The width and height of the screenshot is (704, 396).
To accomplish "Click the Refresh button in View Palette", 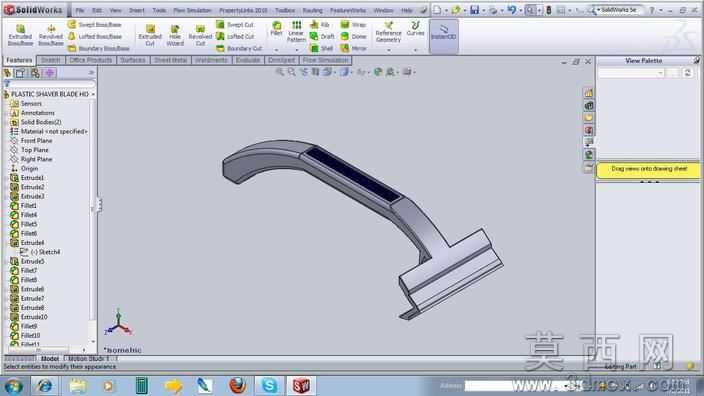I will point(687,73).
